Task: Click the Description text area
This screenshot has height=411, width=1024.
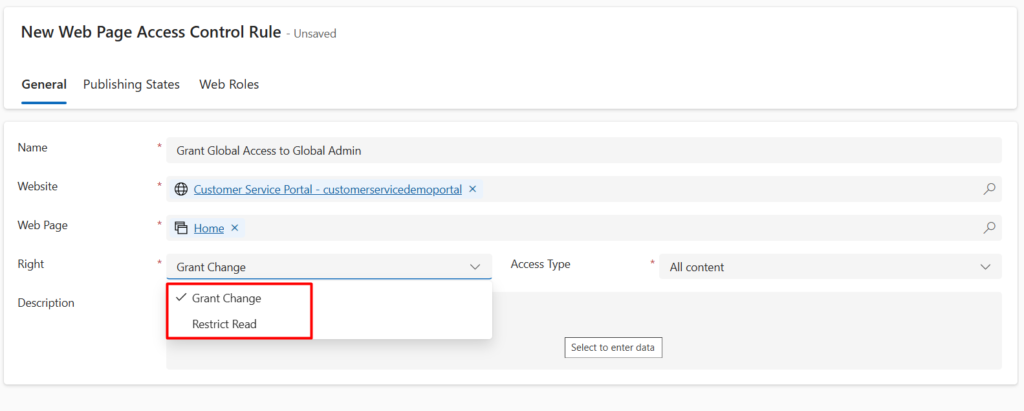Action: (x=584, y=330)
